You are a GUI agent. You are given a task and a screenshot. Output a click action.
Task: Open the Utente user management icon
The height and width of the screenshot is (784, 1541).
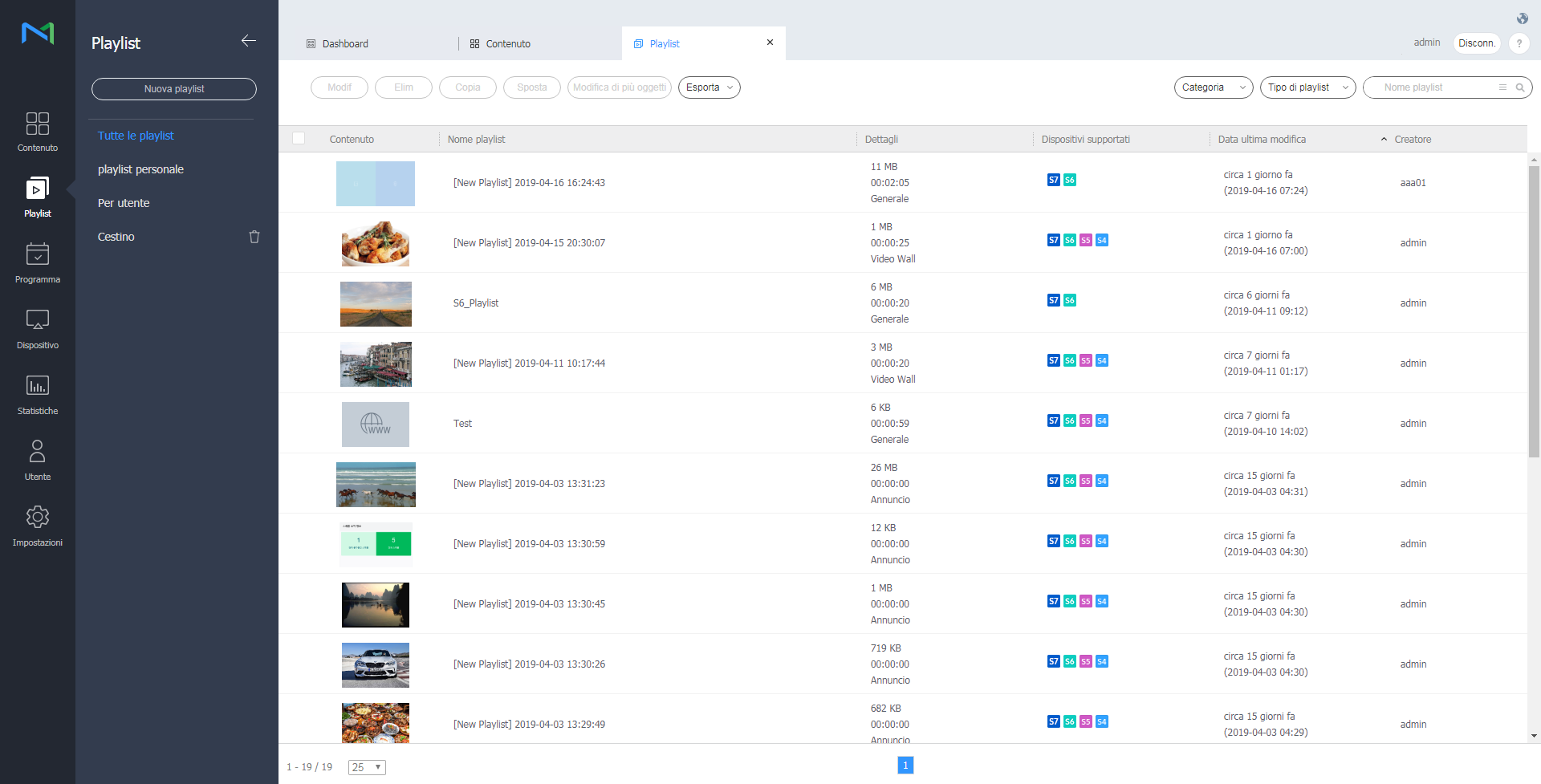click(37, 460)
